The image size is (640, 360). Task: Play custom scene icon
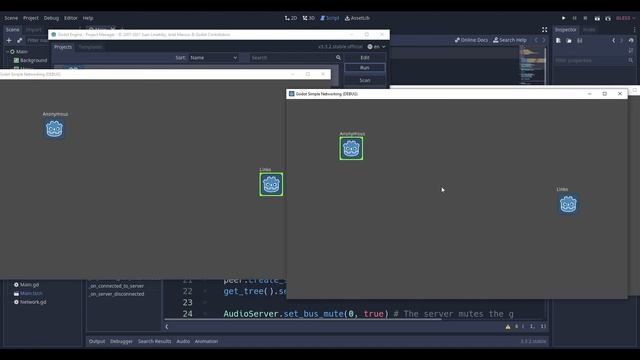point(608,18)
